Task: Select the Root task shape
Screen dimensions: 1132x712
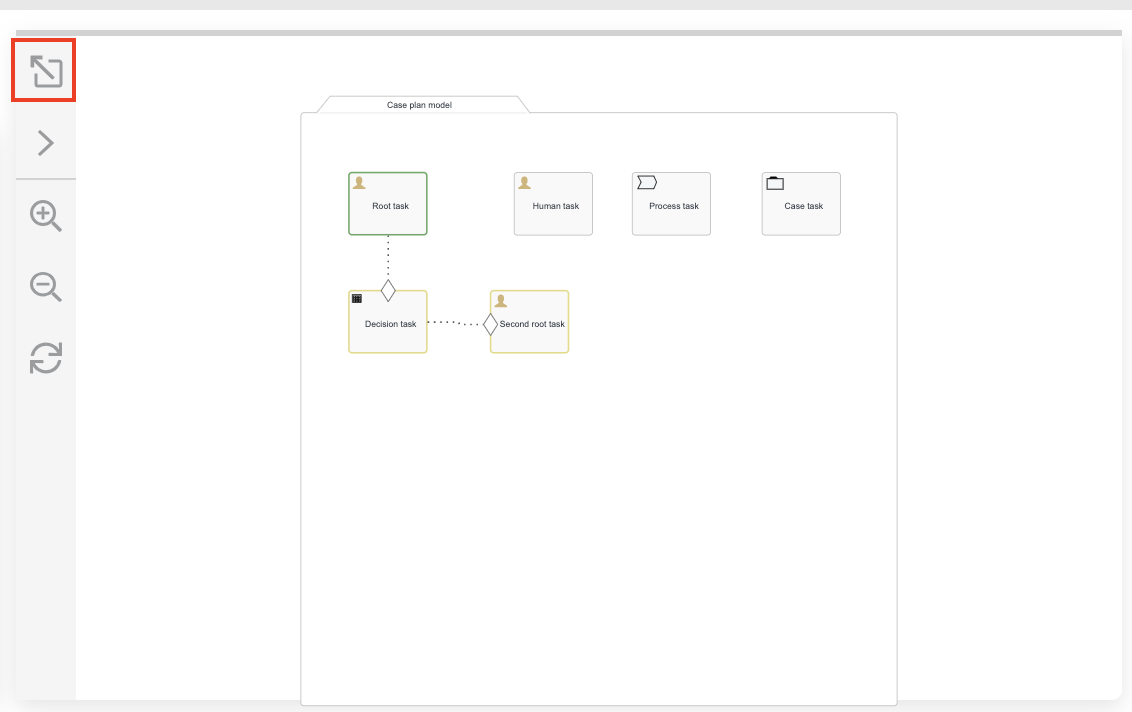Action: (x=388, y=207)
